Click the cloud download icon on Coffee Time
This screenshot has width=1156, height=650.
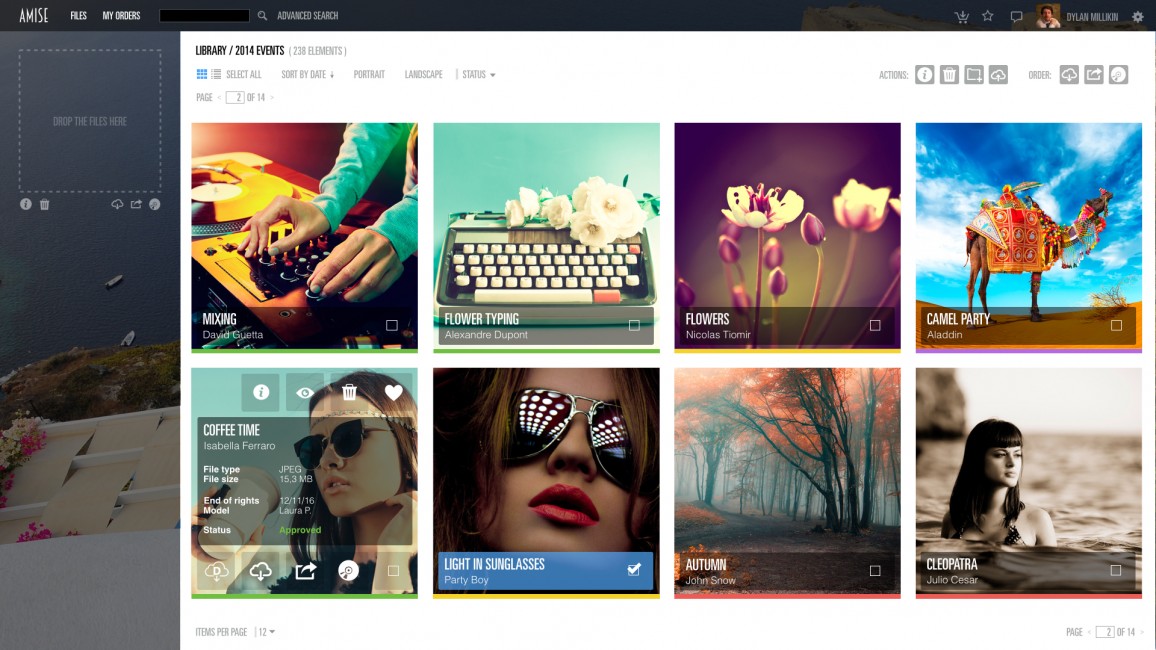(x=260, y=570)
